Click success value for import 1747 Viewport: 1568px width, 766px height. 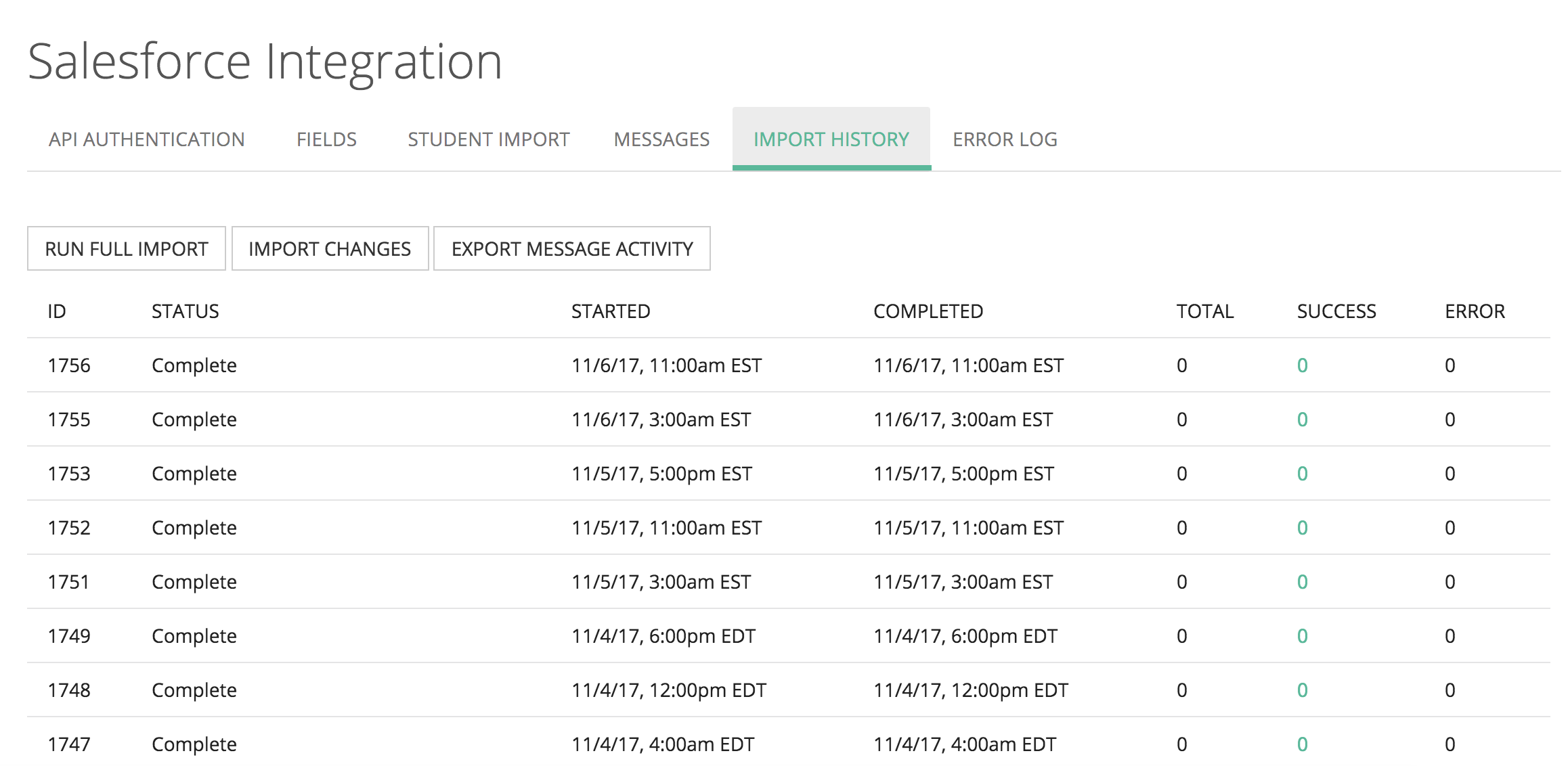tap(1302, 744)
